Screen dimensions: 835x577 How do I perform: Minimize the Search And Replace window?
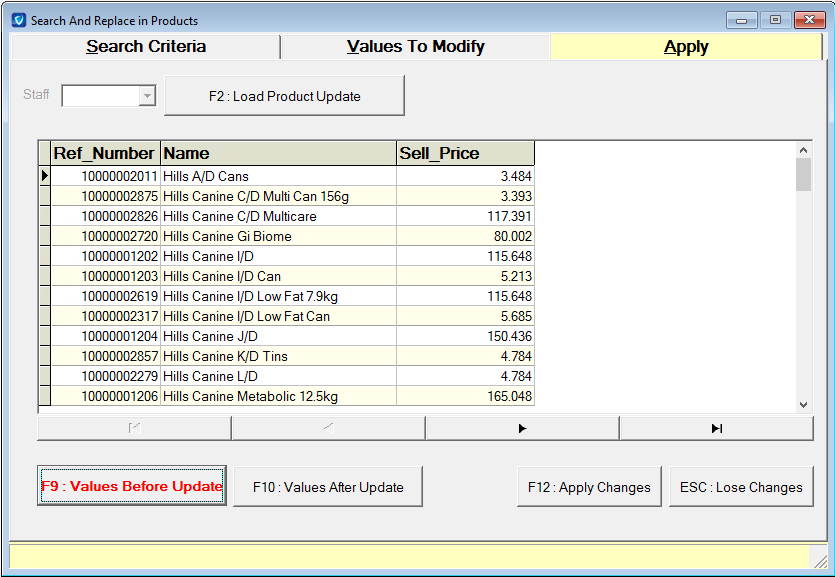pyautogui.click(x=741, y=20)
